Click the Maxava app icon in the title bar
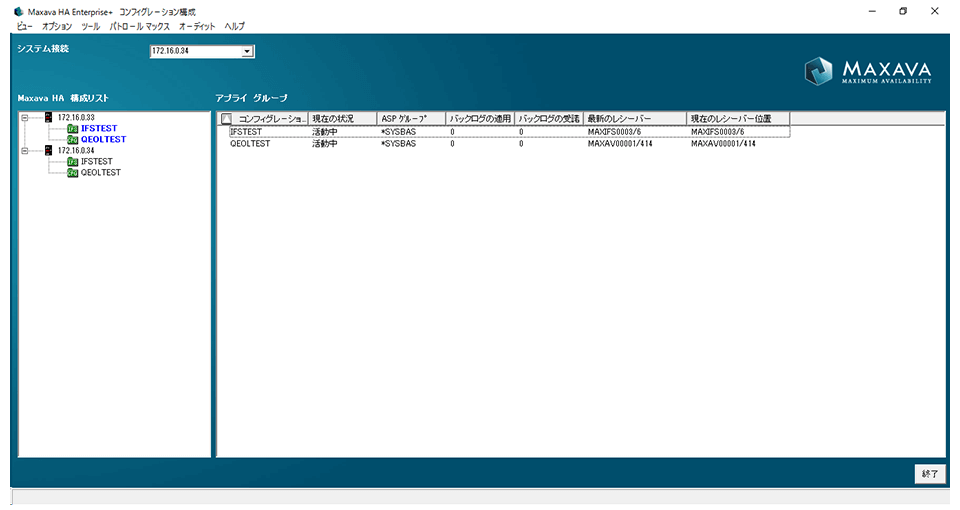The height and width of the screenshot is (510, 960). pos(18,12)
